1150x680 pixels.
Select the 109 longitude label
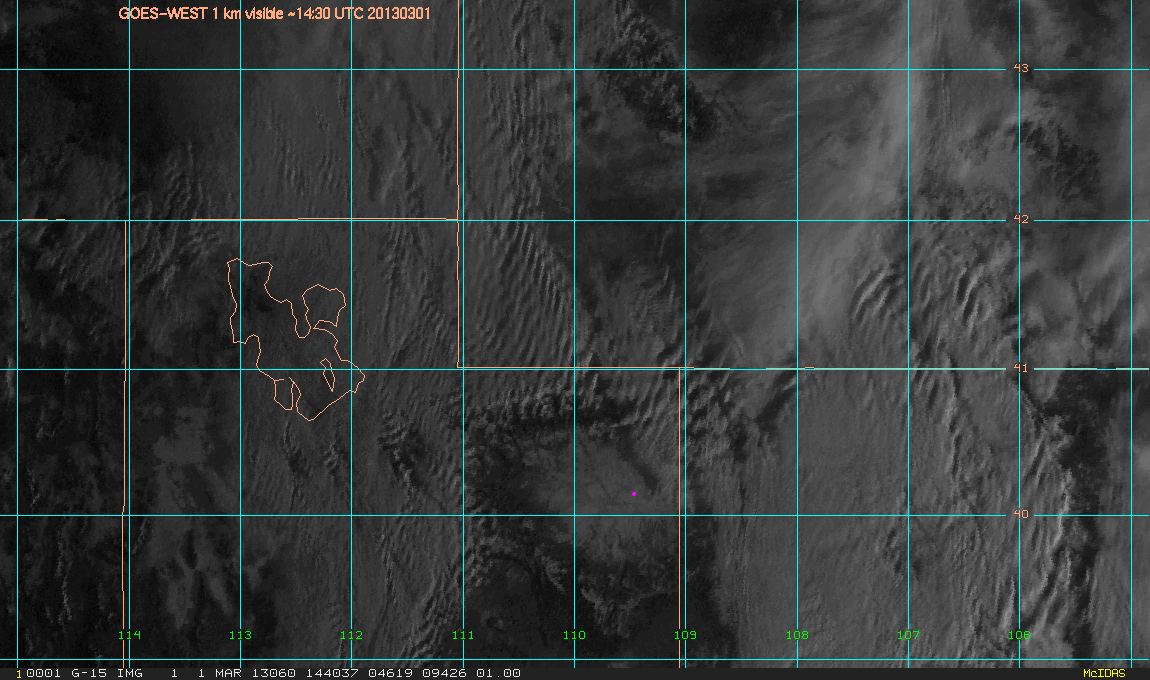(x=686, y=635)
